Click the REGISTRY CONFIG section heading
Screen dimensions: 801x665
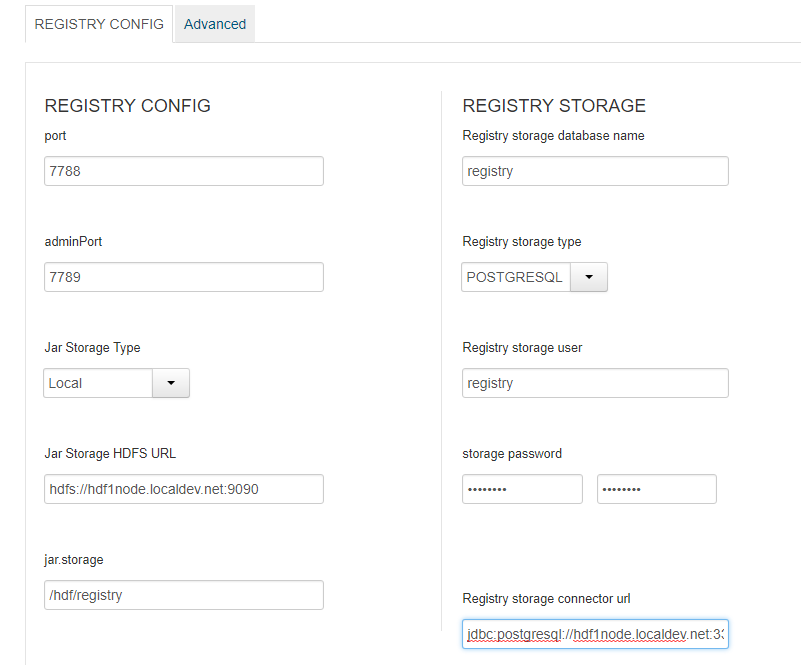point(128,106)
